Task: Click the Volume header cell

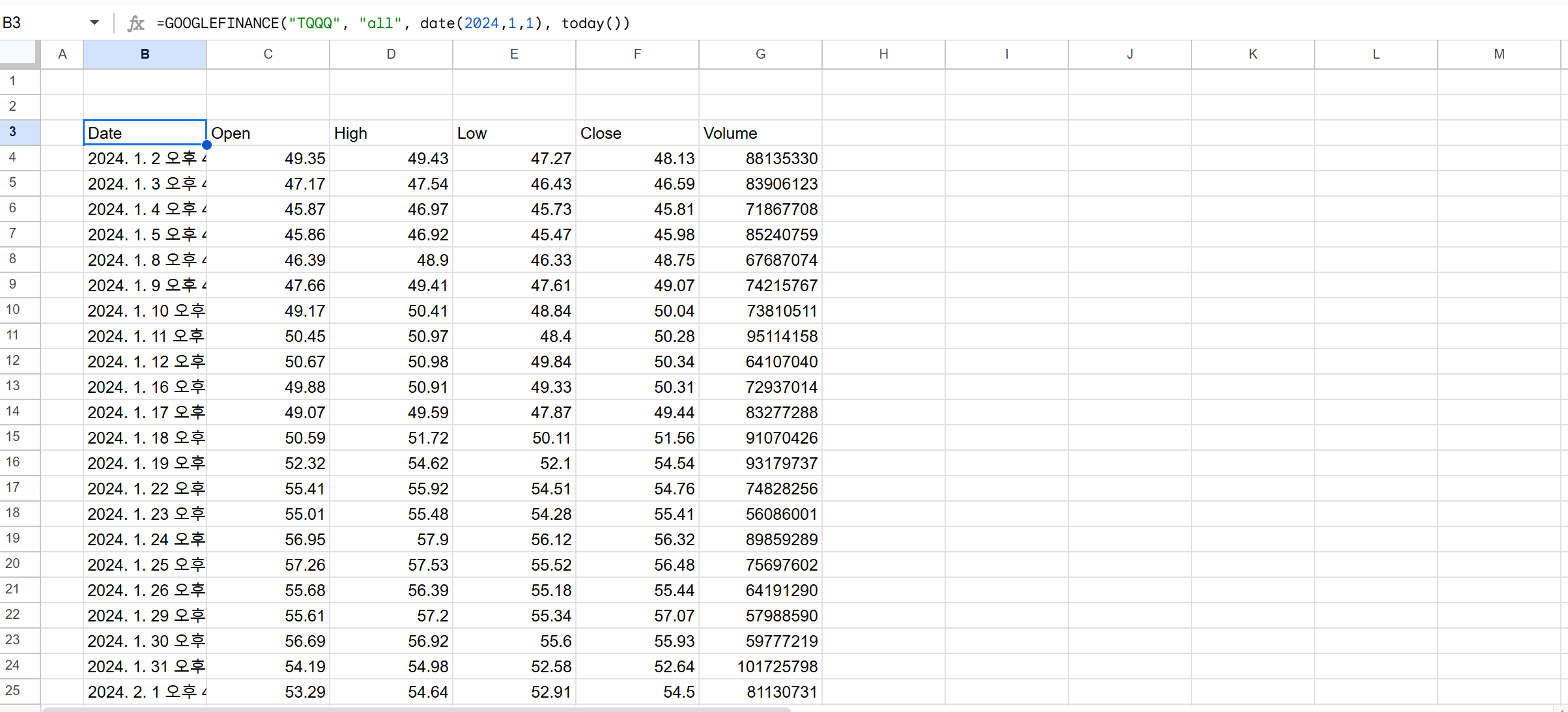Action: coord(760,133)
